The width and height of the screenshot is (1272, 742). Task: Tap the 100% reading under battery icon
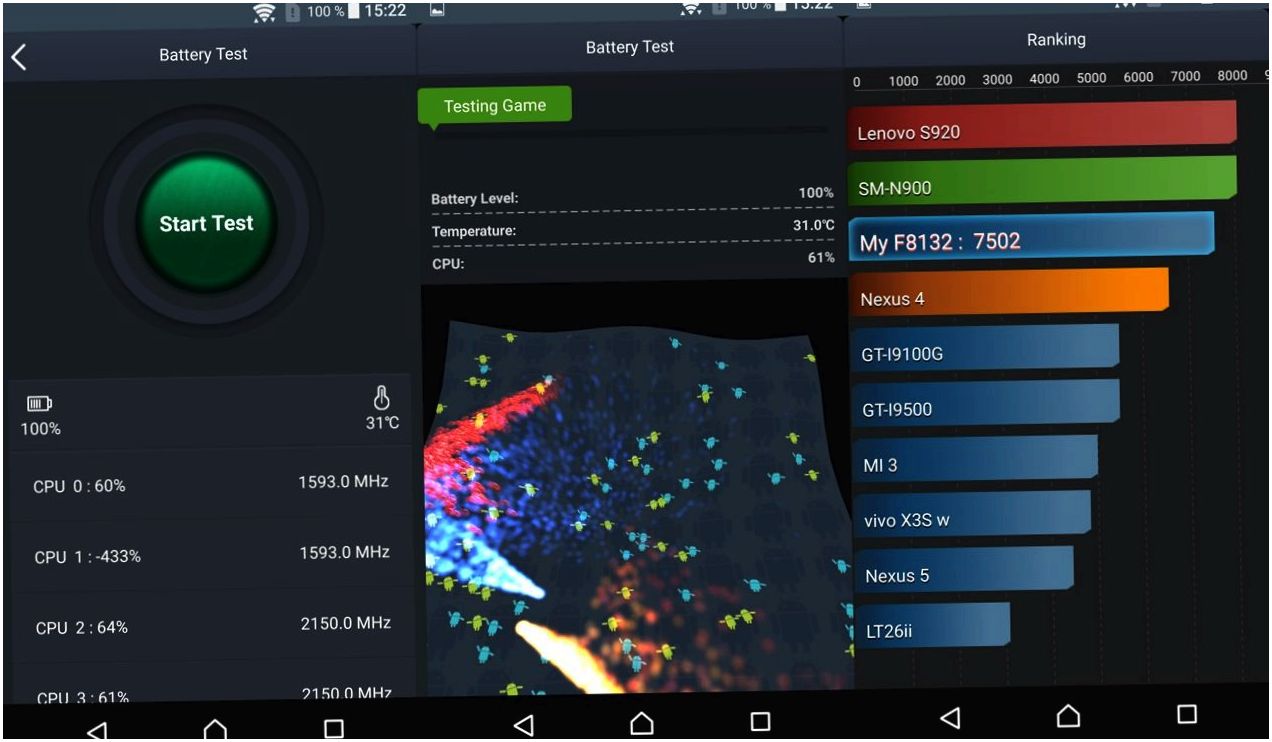(41, 429)
